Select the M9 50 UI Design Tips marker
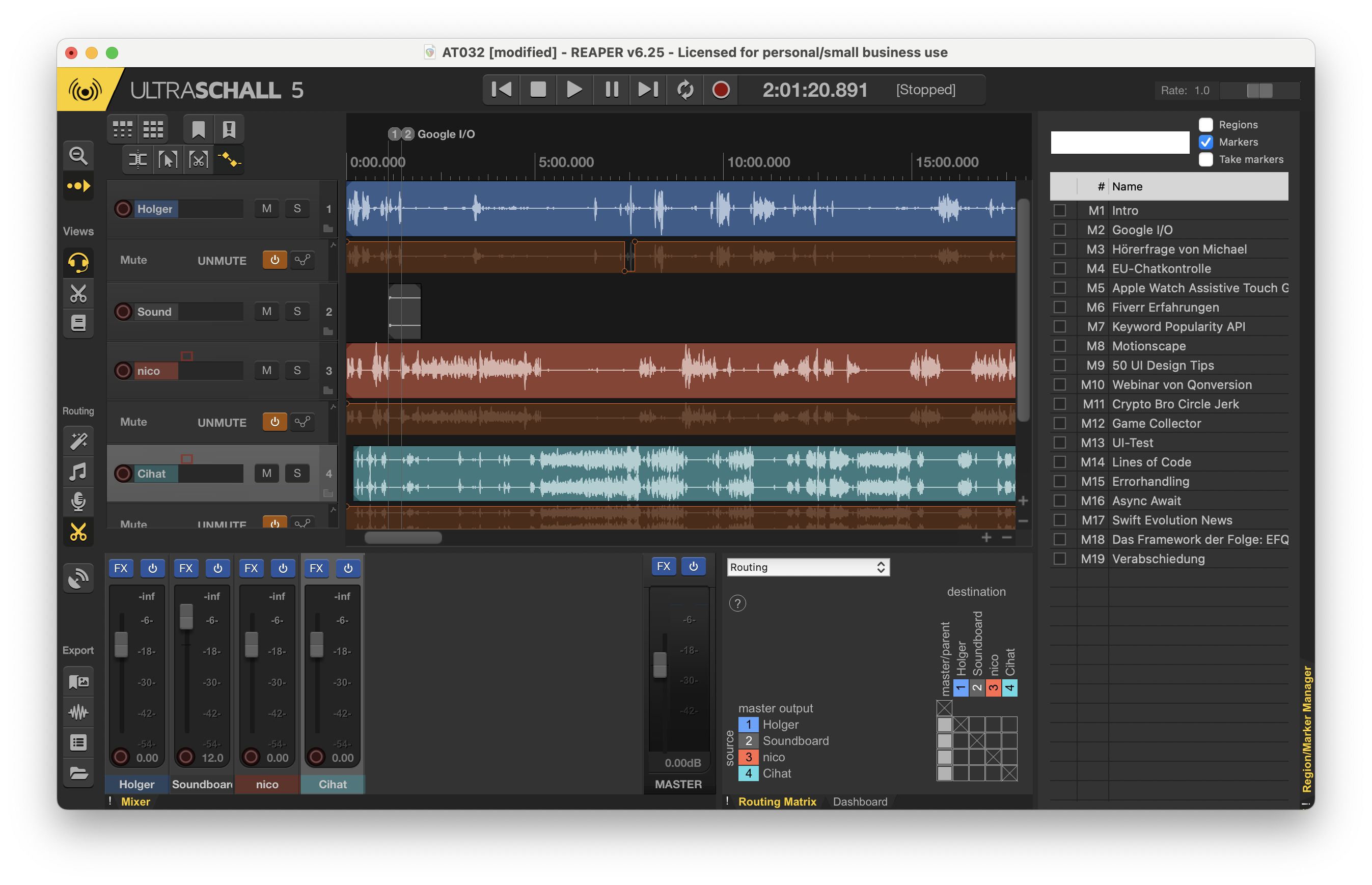This screenshot has height=885, width=1372. tap(1170, 366)
